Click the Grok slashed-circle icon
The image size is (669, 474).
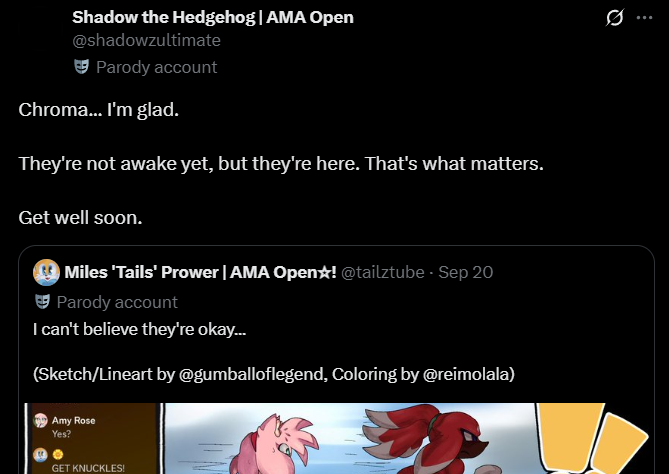tap(615, 17)
